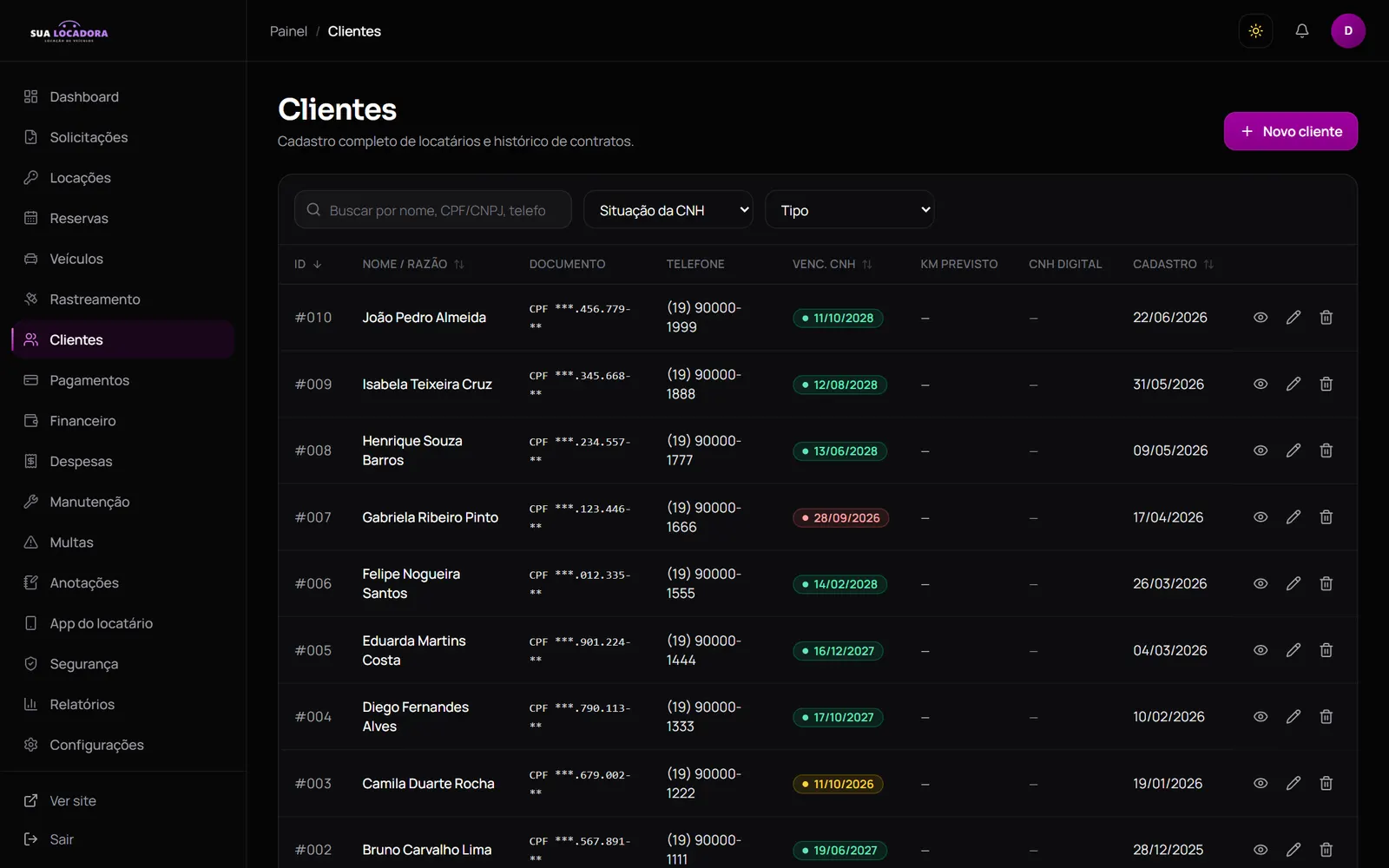The width and height of the screenshot is (1389, 868).
Task: Edit Camila Duarte Rocha pencil icon
Action: [x=1294, y=783]
